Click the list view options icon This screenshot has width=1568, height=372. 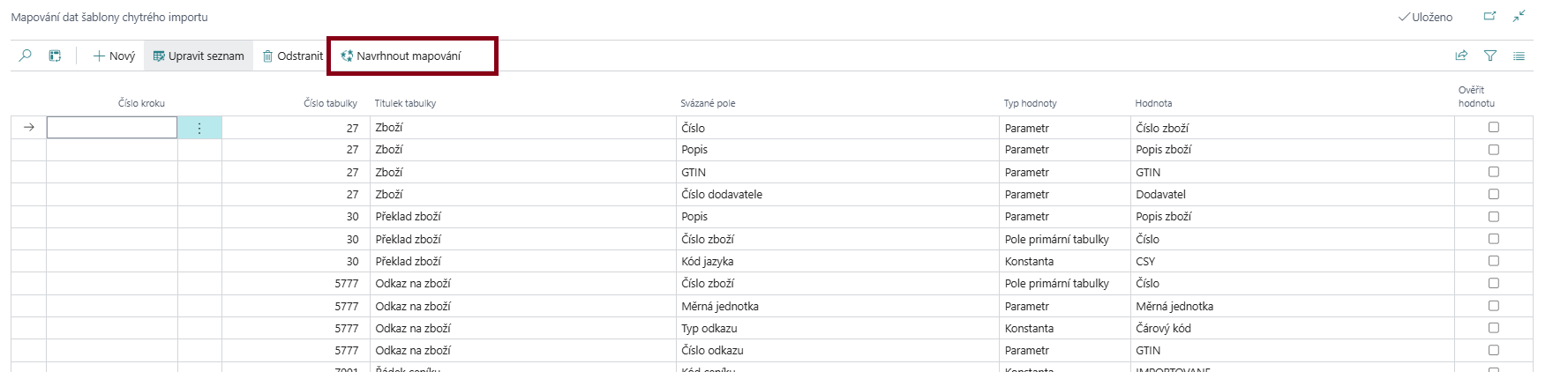point(1519,56)
